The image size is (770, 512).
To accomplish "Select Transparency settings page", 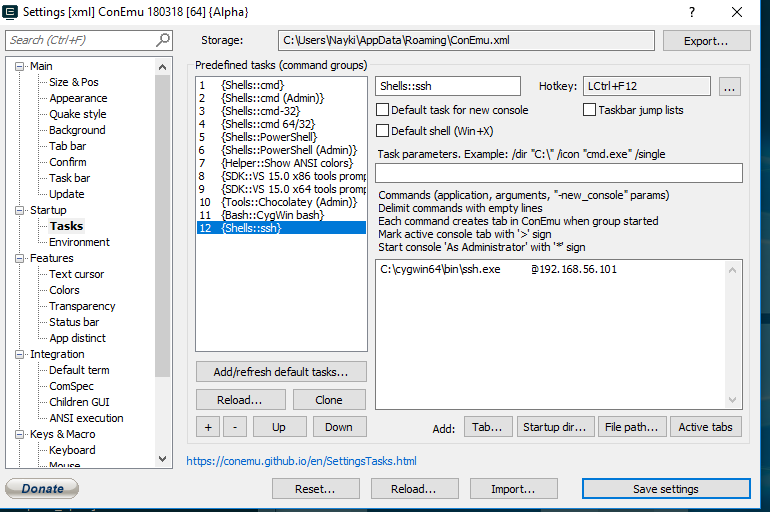I will pyautogui.click(x=82, y=306).
